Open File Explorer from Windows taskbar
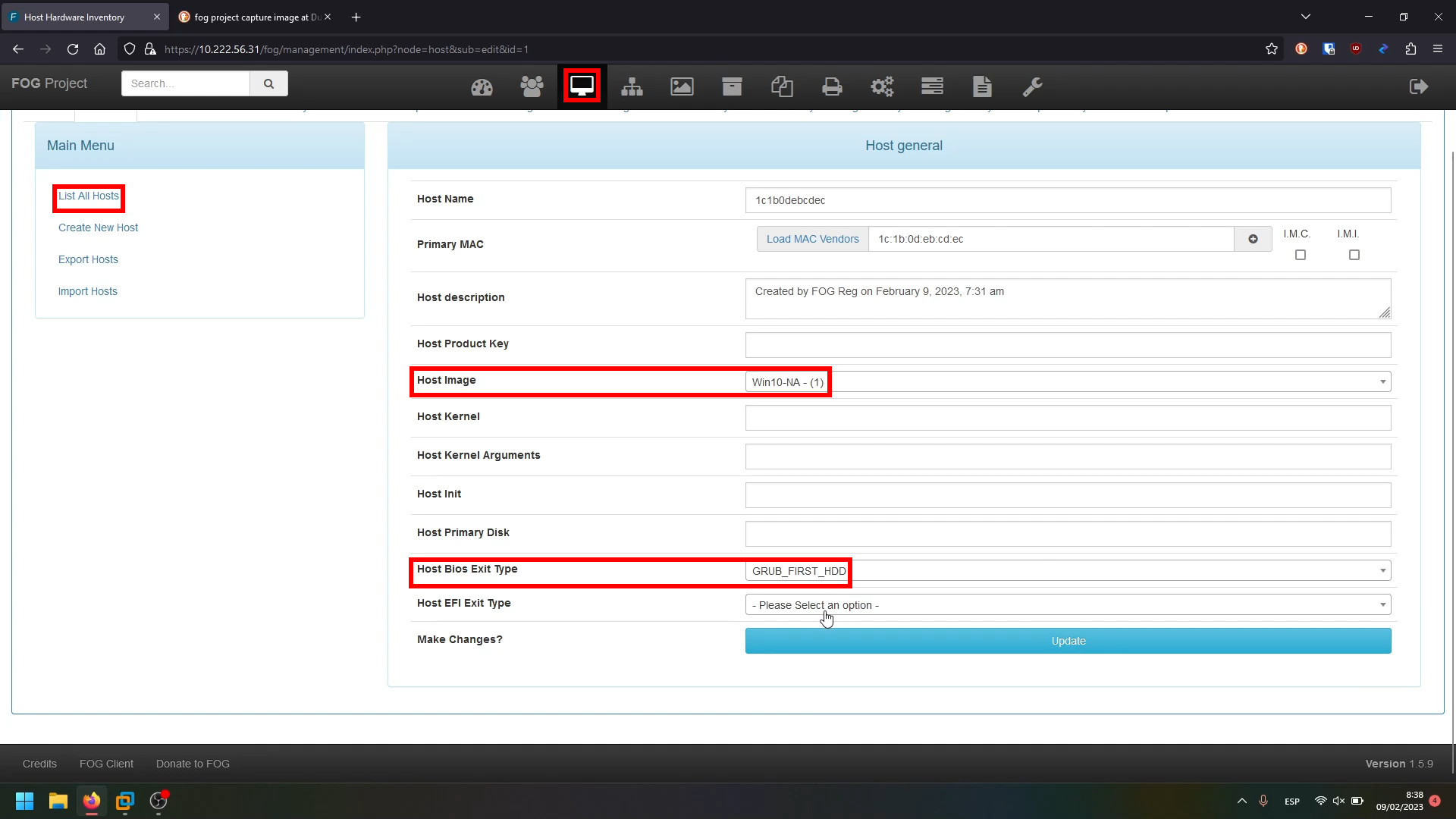 click(58, 801)
